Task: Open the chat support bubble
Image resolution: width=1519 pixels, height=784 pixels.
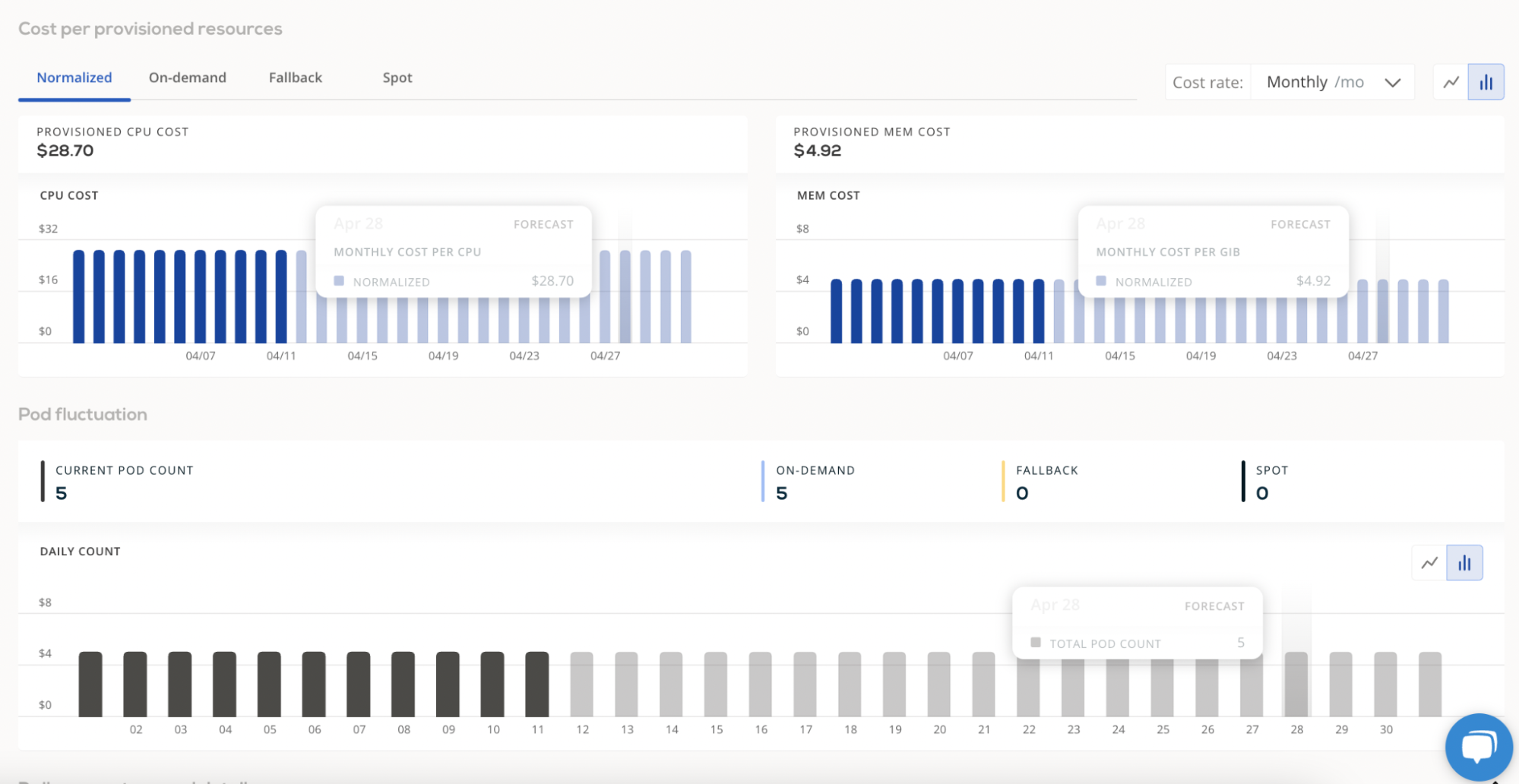Action: coord(1478,747)
